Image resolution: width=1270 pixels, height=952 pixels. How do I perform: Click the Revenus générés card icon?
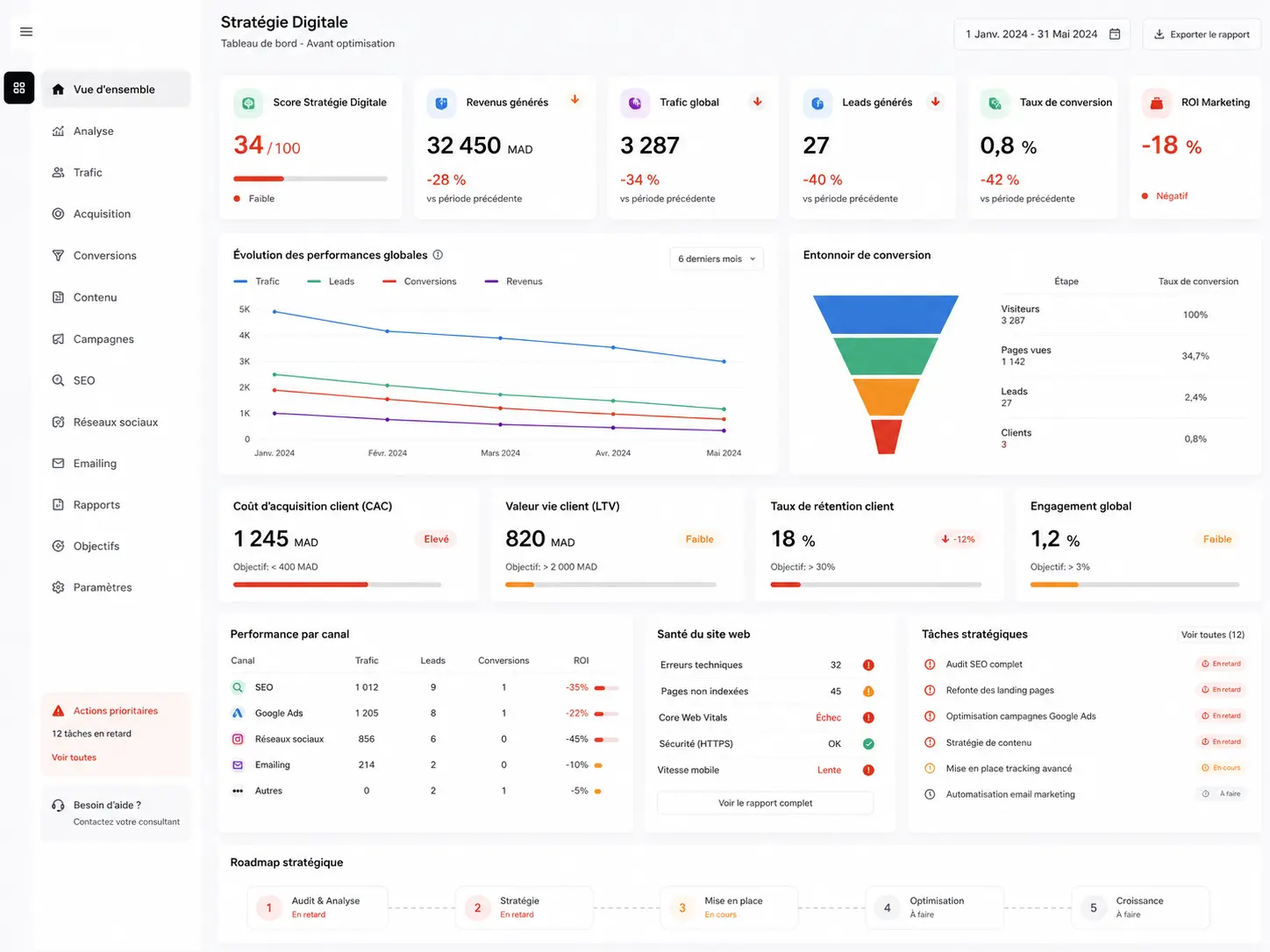[441, 103]
